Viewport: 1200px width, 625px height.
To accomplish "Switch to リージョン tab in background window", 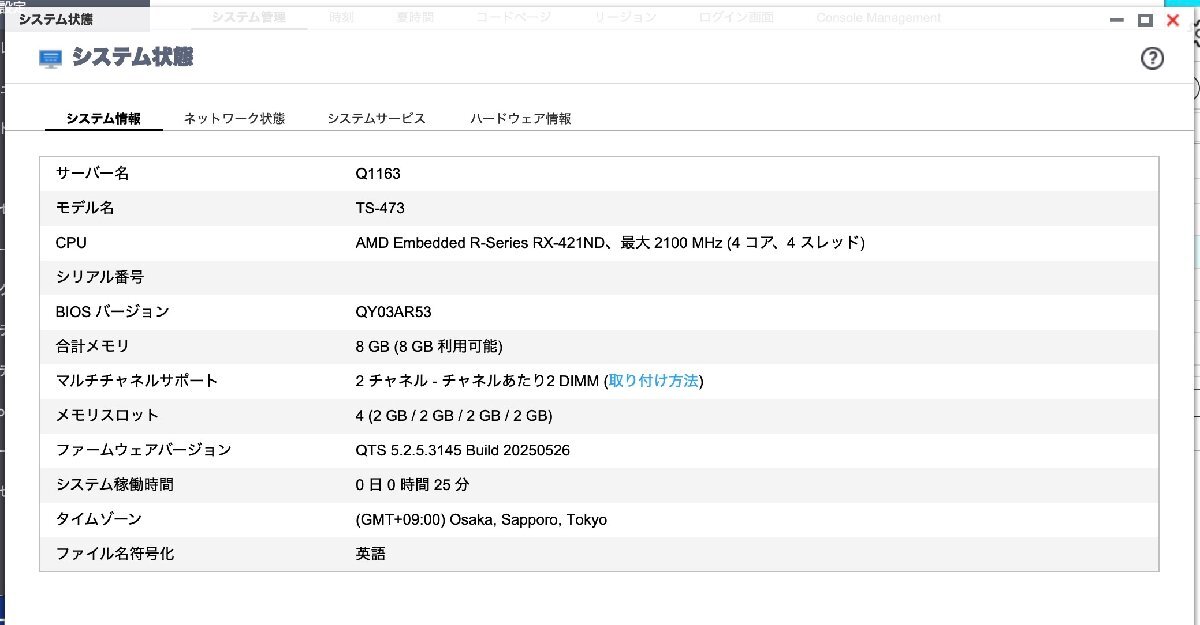I will [625, 17].
